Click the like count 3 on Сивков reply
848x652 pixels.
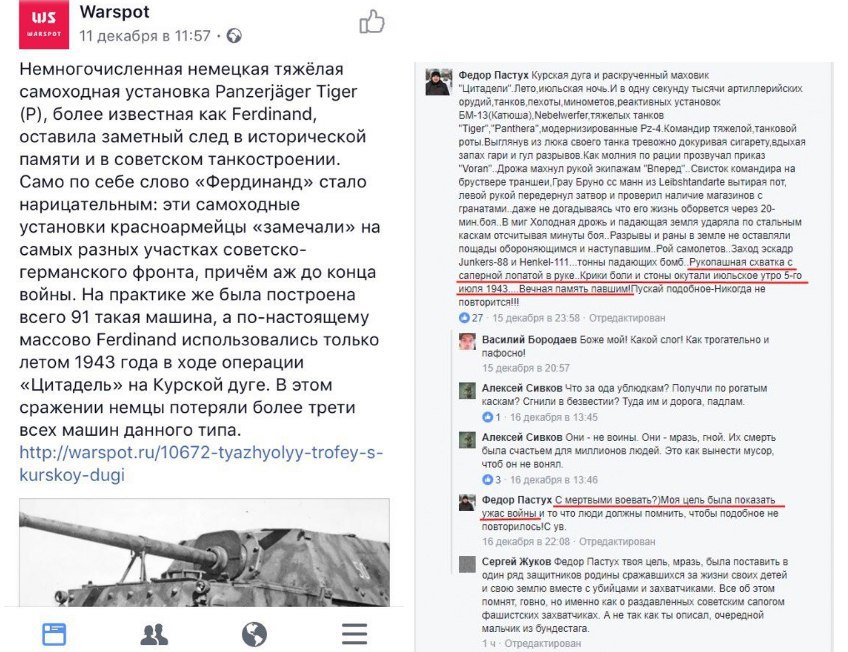click(498, 480)
